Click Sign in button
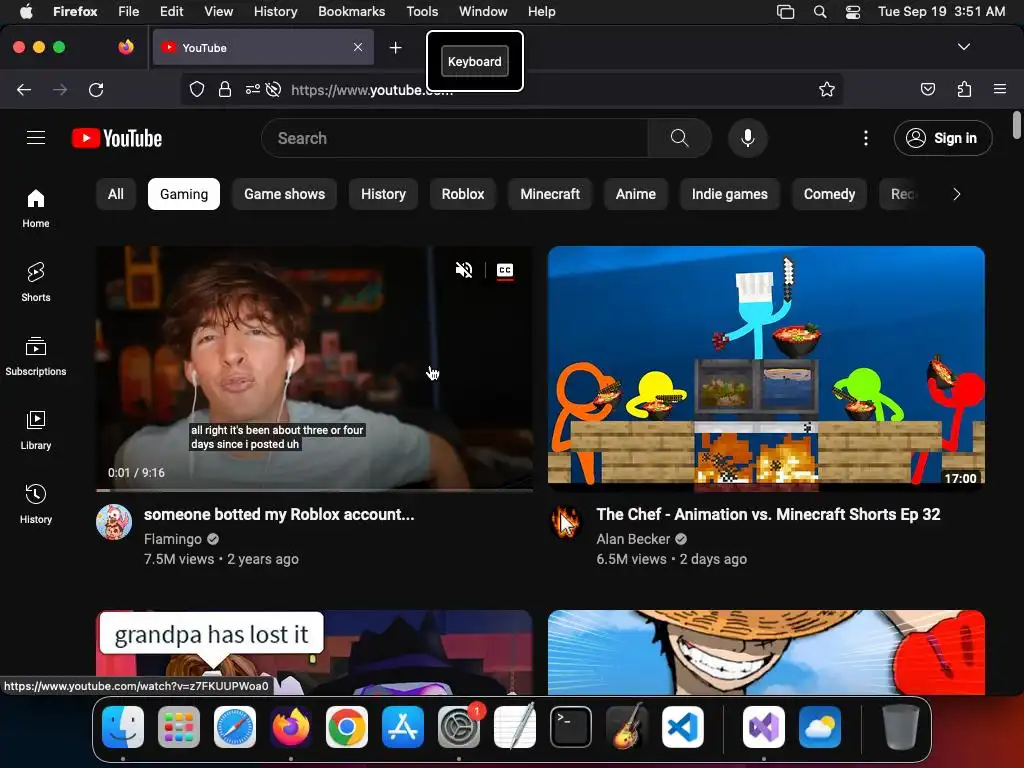Viewport: 1024px width, 768px height. (x=943, y=138)
